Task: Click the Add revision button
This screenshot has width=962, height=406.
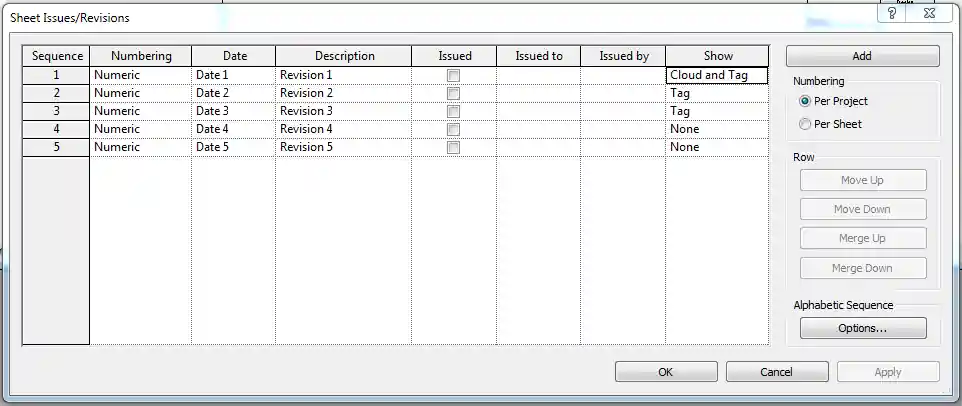Action: (x=862, y=56)
